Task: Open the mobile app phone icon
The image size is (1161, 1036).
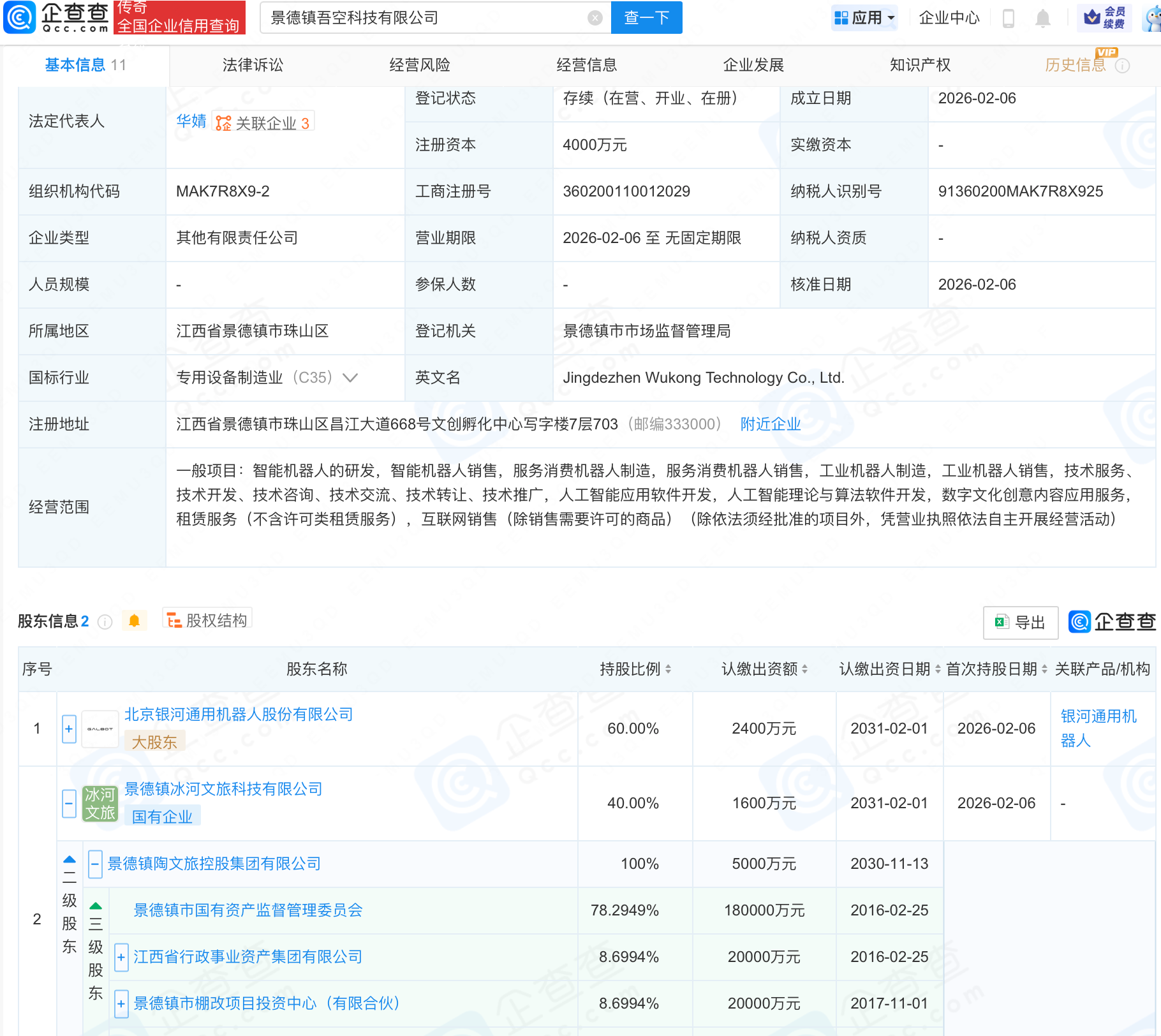Action: pyautogui.click(x=1009, y=18)
